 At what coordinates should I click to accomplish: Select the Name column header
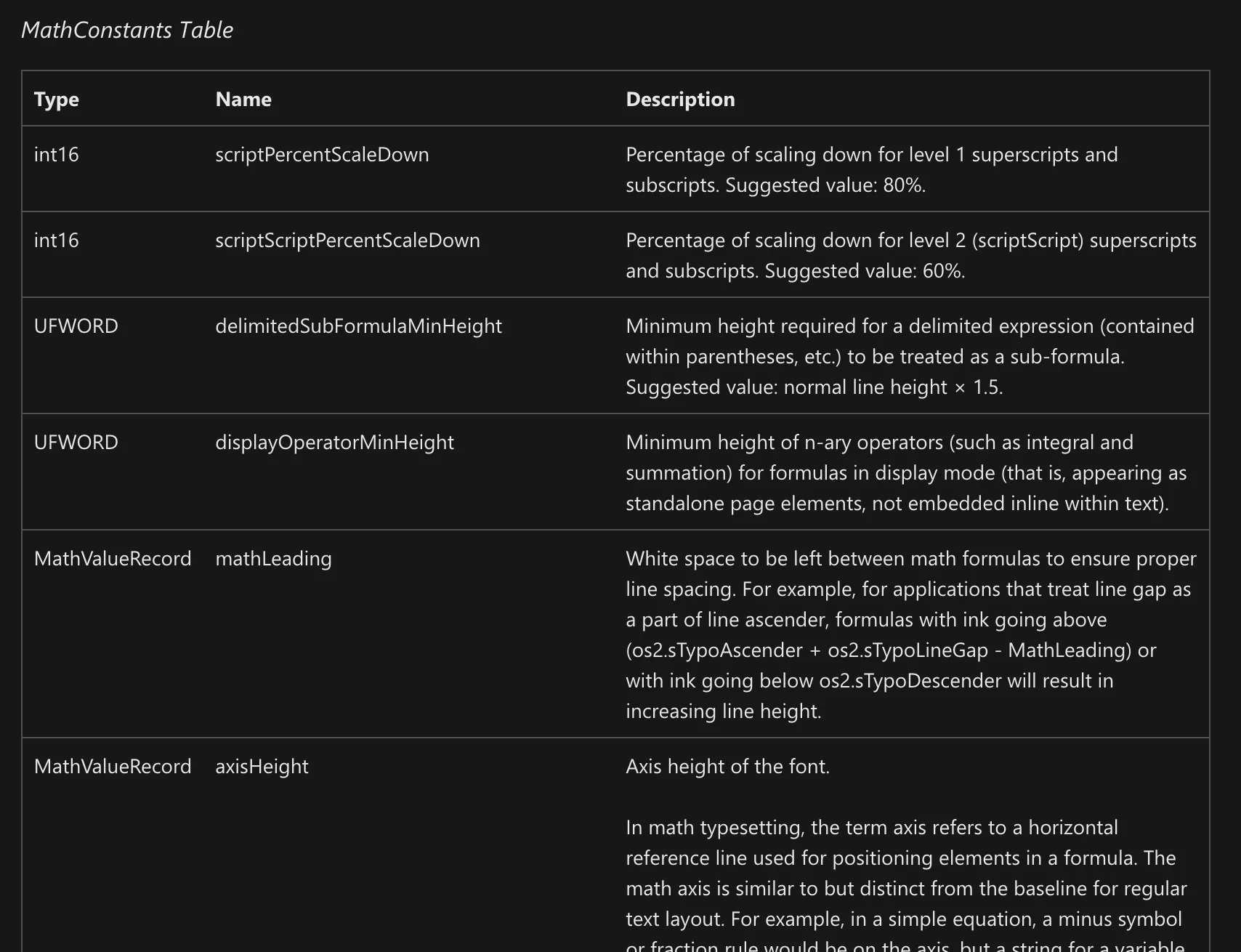tap(243, 100)
